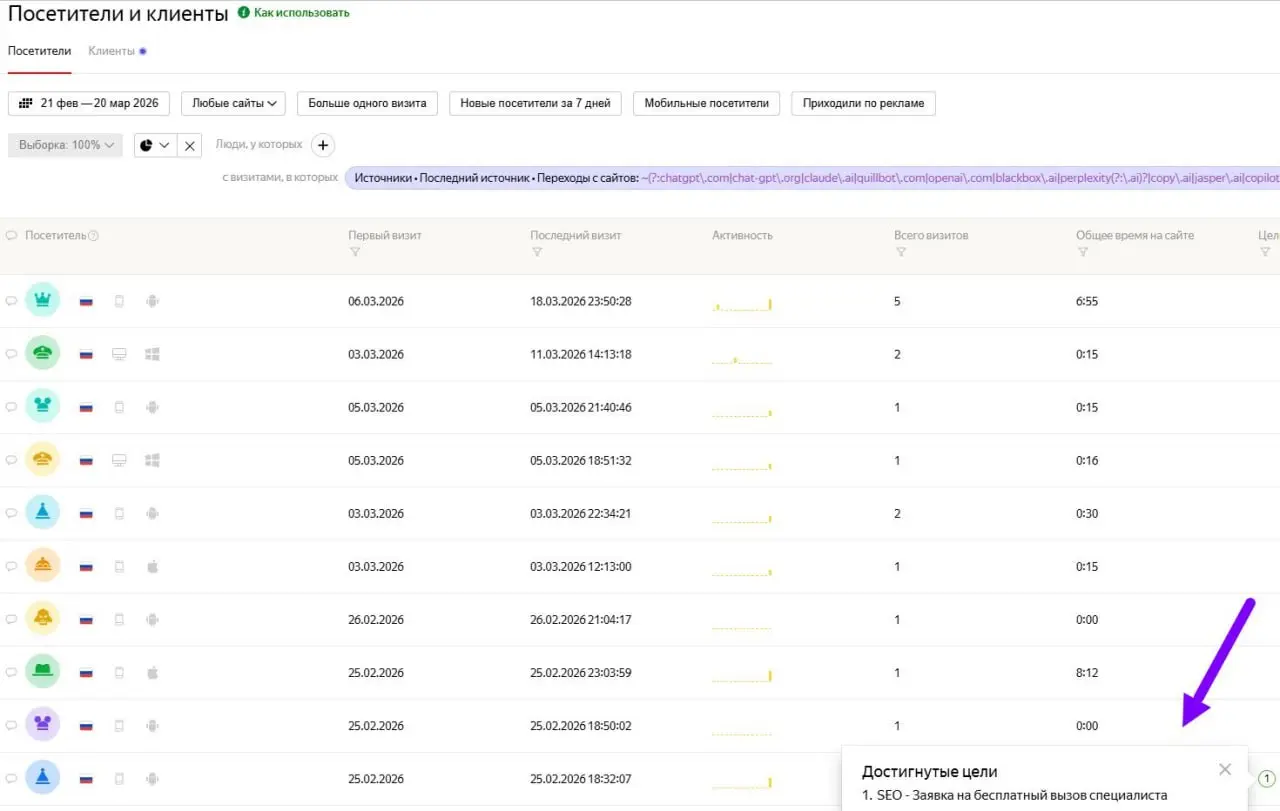Open the segment pie-chart dropdown

(155, 145)
